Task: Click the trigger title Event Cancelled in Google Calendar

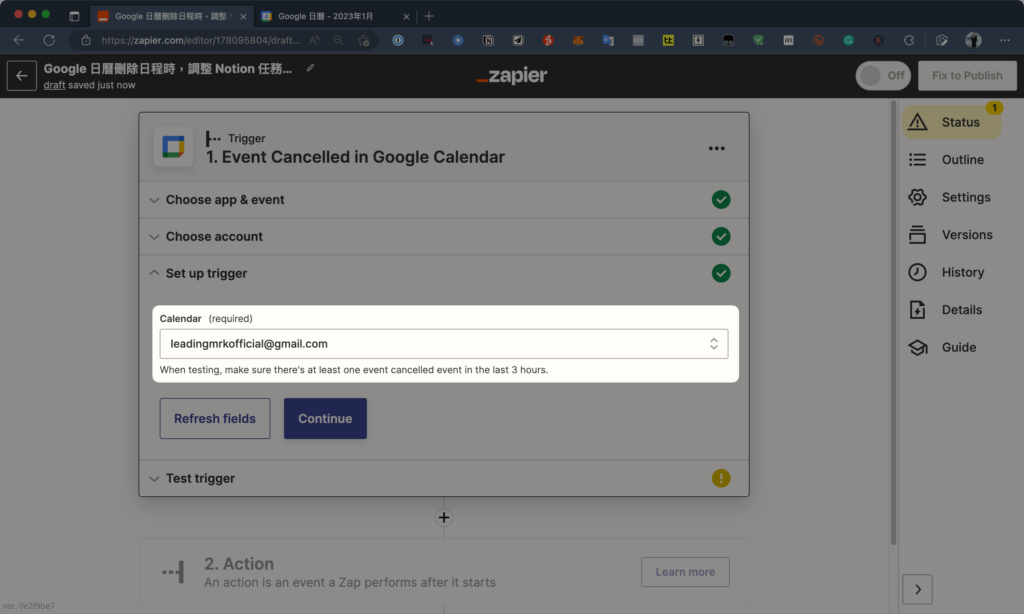Action: point(355,157)
